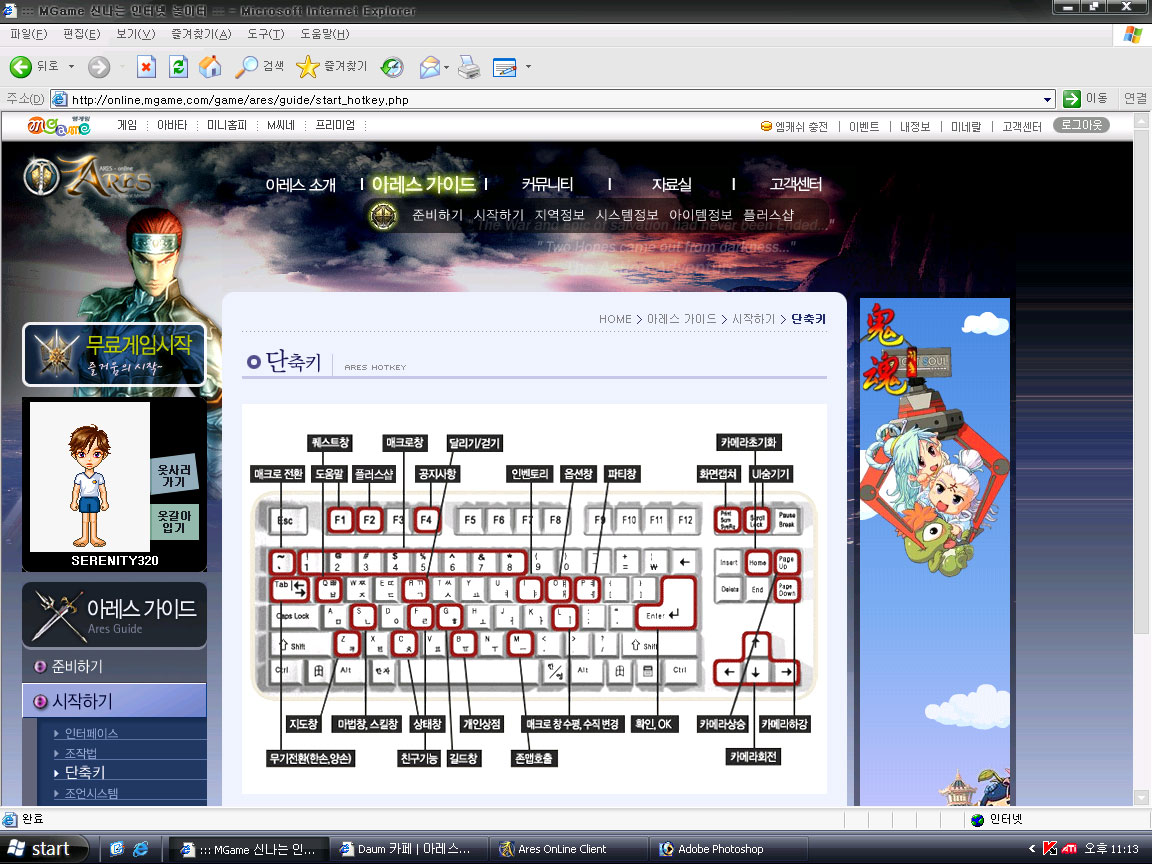Open the address bar history dropdown
The width and height of the screenshot is (1152, 864).
[x=1046, y=98]
